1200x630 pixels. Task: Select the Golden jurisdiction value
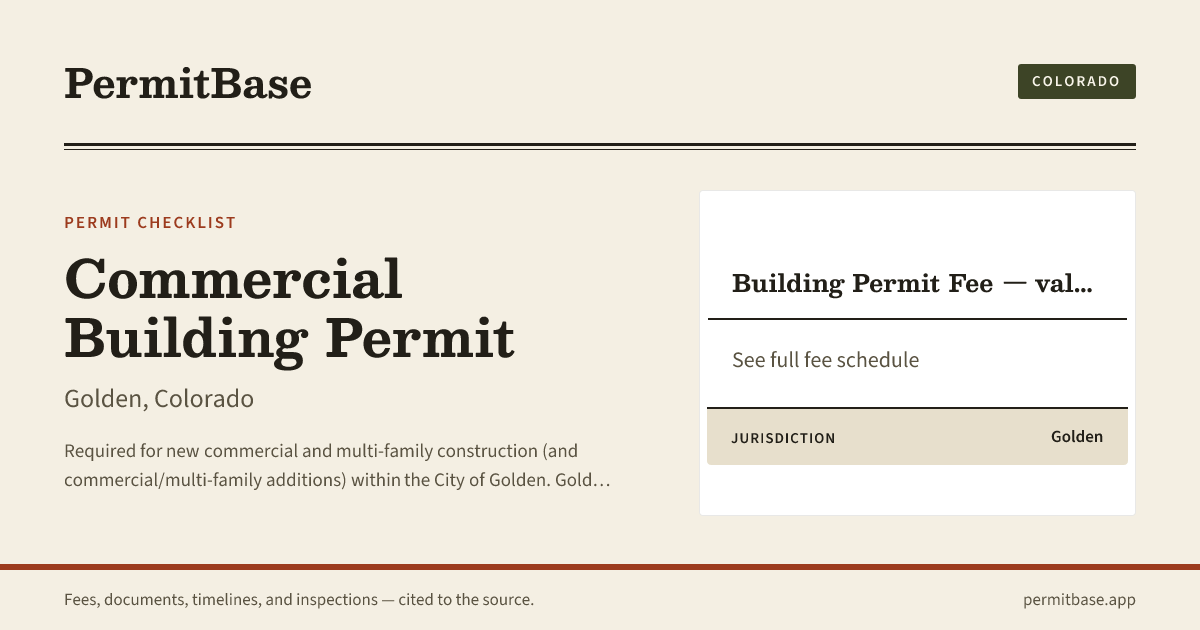point(1077,437)
